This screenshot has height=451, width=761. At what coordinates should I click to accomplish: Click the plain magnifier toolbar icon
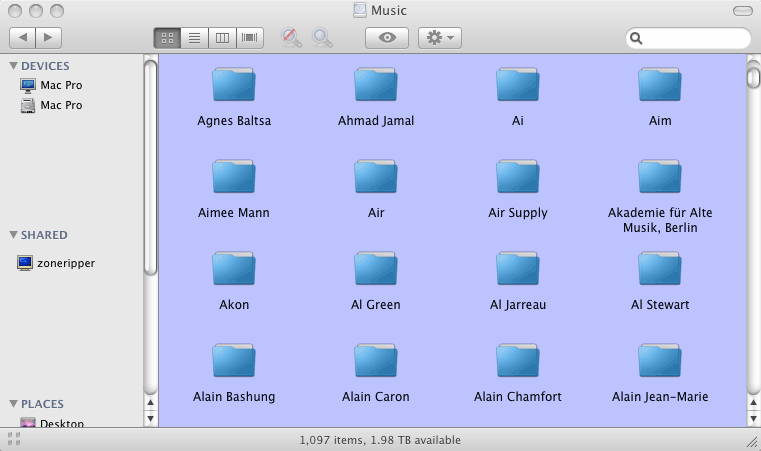pos(322,37)
